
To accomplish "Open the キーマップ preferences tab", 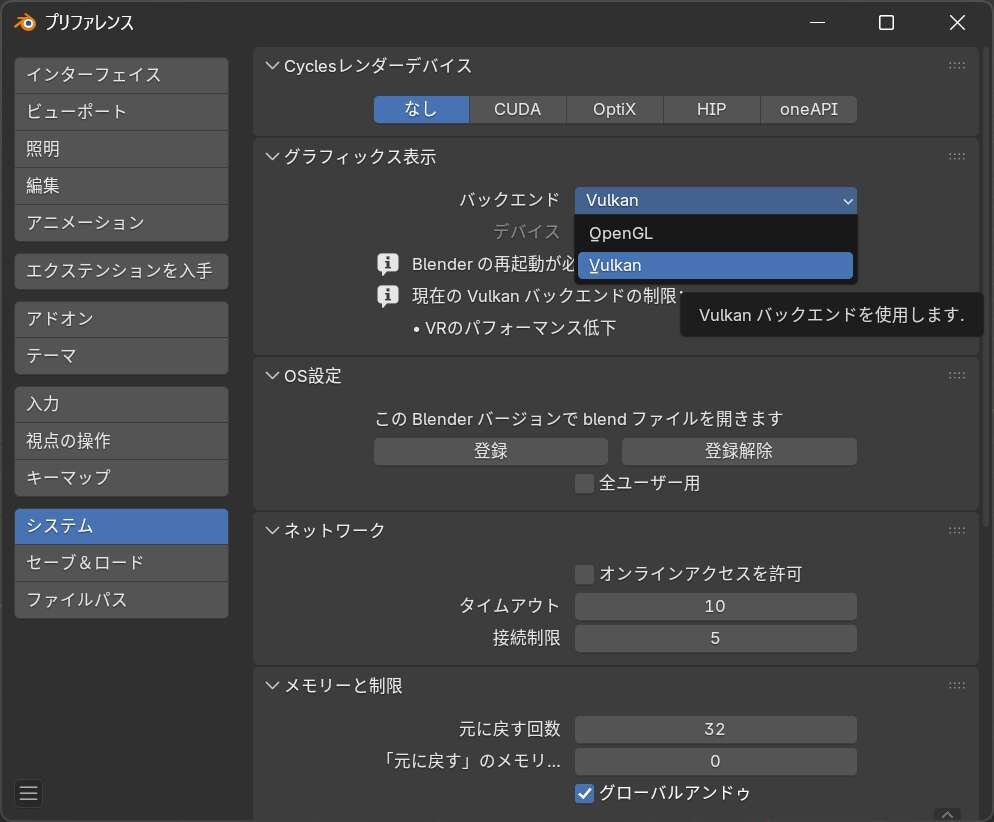I will [121, 477].
